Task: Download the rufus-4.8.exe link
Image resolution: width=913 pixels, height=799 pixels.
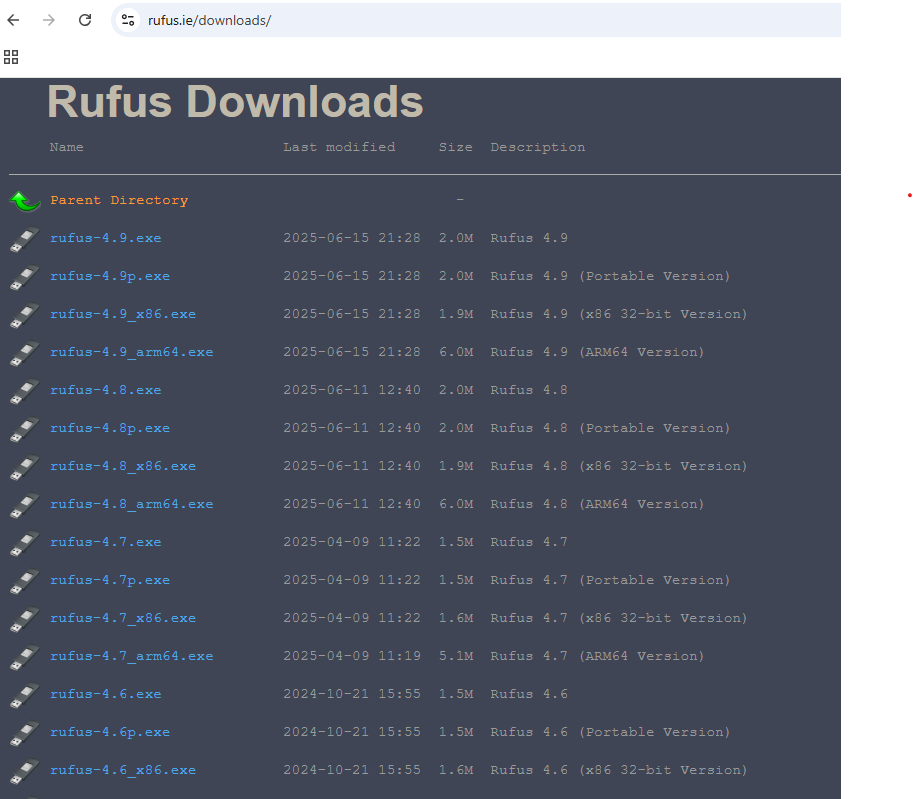Action: coord(105,390)
